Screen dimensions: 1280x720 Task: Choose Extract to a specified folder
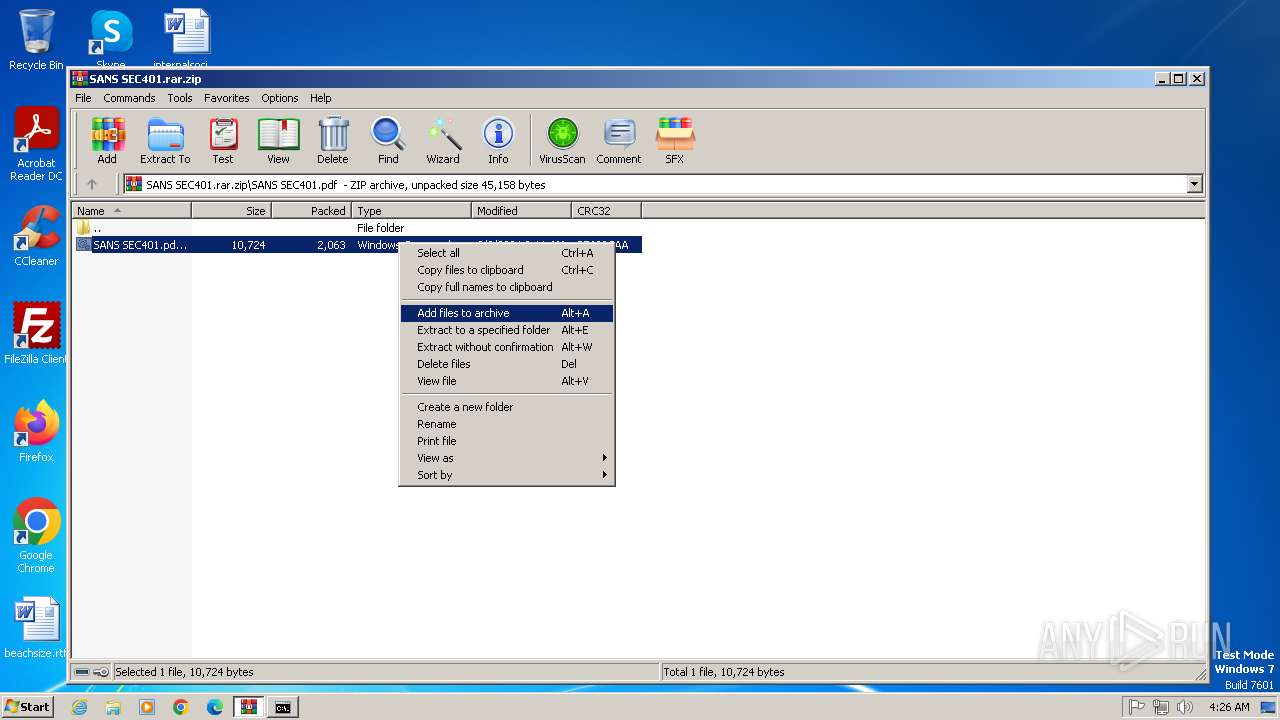click(507, 330)
